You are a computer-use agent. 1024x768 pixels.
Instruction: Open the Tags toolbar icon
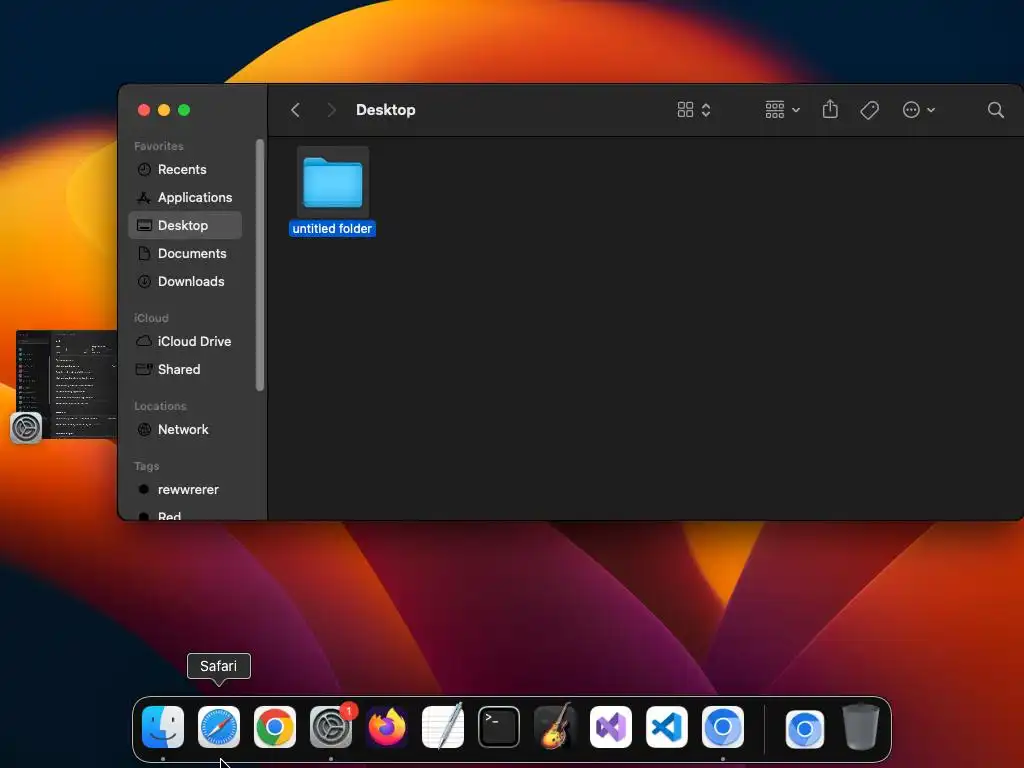coord(869,110)
